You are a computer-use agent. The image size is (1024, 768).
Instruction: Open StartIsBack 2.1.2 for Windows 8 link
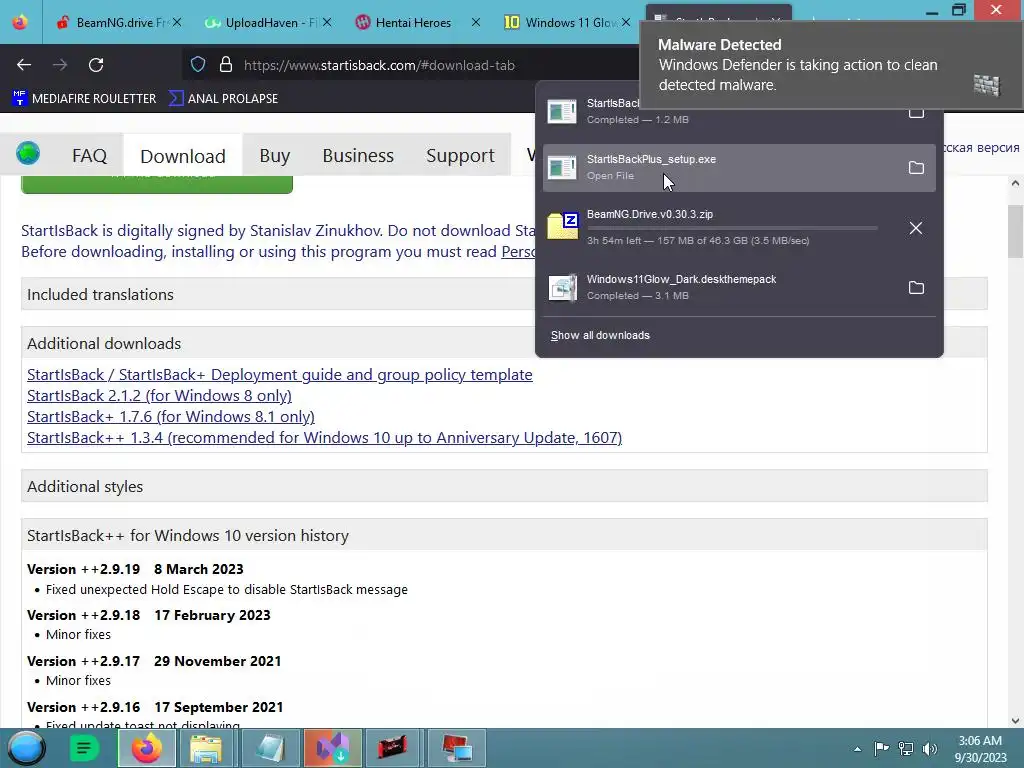tap(159, 396)
